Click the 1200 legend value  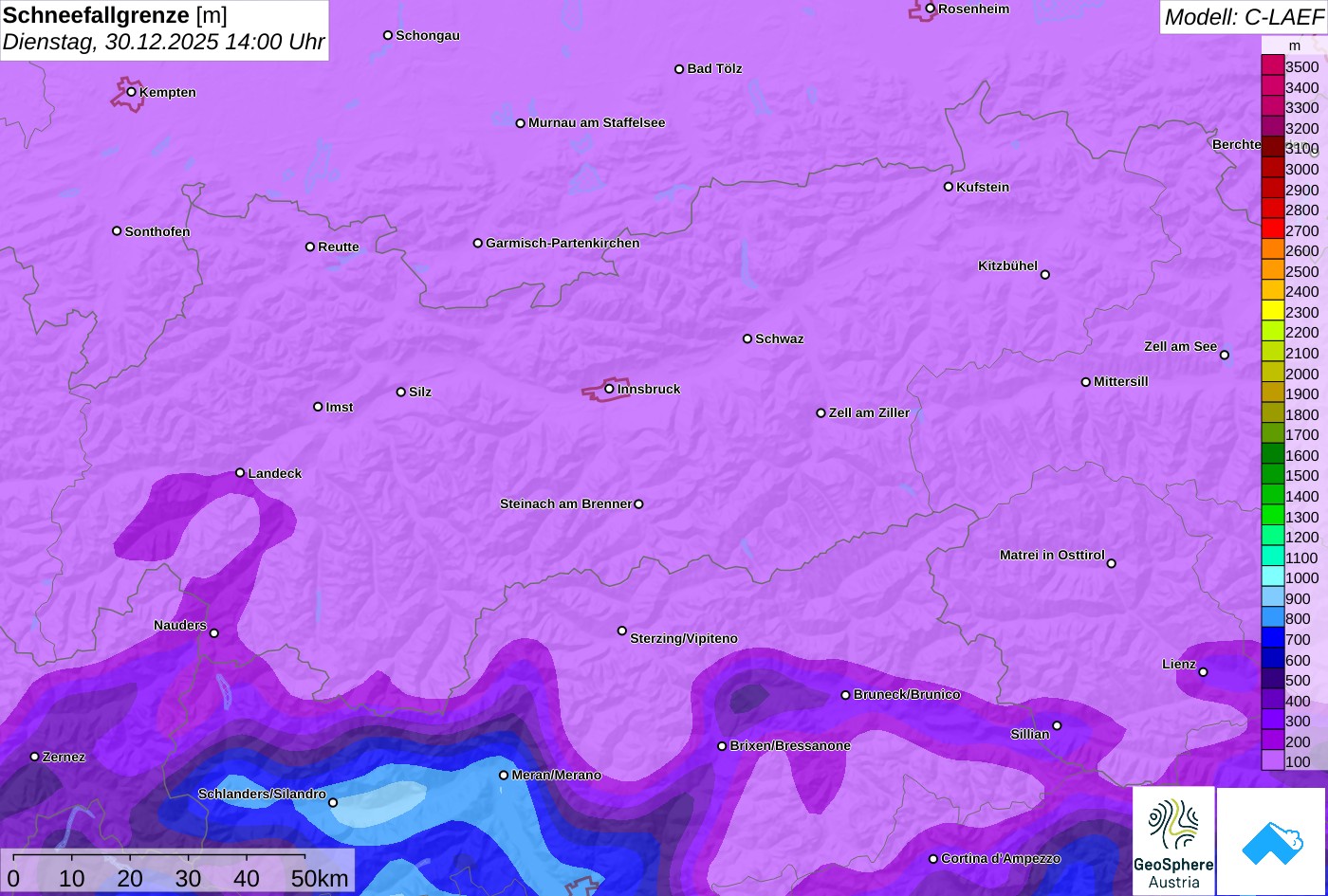[1301, 537]
